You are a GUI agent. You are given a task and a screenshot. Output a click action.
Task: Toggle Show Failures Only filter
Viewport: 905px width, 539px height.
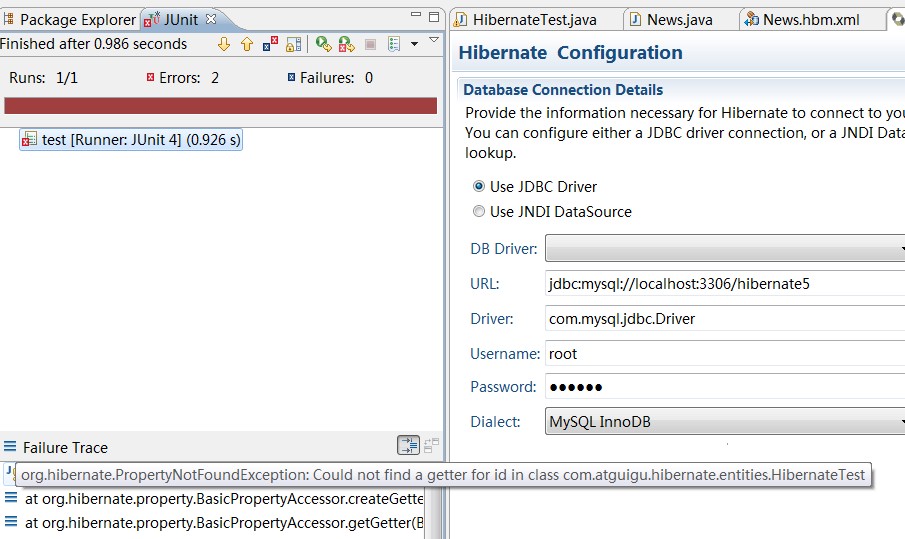point(270,44)
